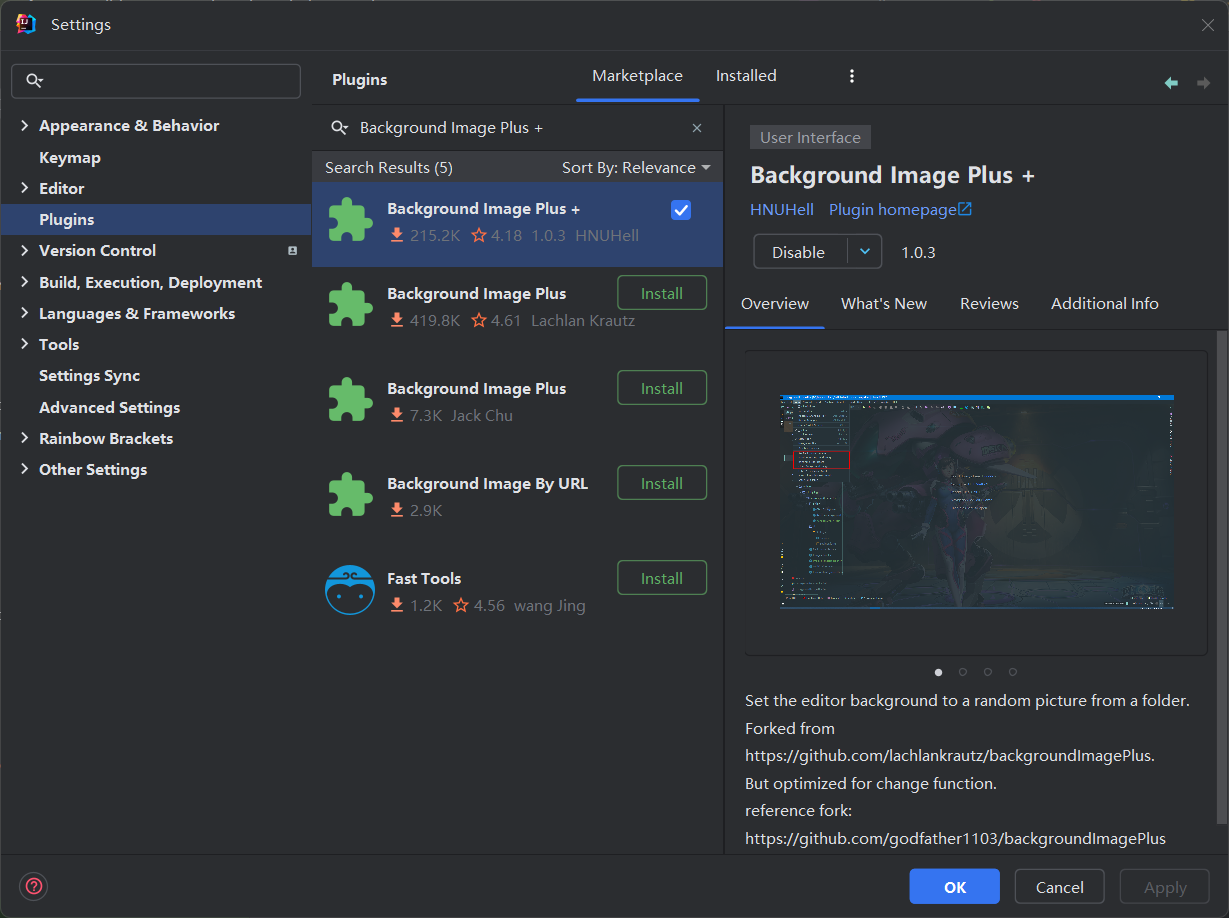Click the plugin search field text
The image size is (1229, 918).
(x=451, y=128)
